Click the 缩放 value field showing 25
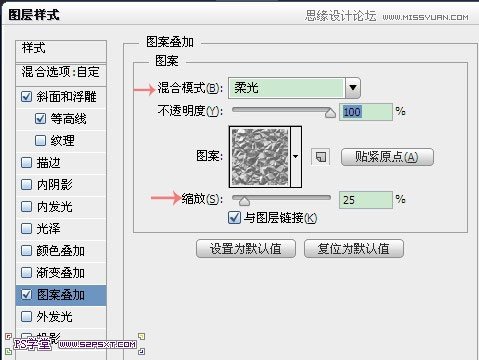479x360 pixels. coord(366,200)
